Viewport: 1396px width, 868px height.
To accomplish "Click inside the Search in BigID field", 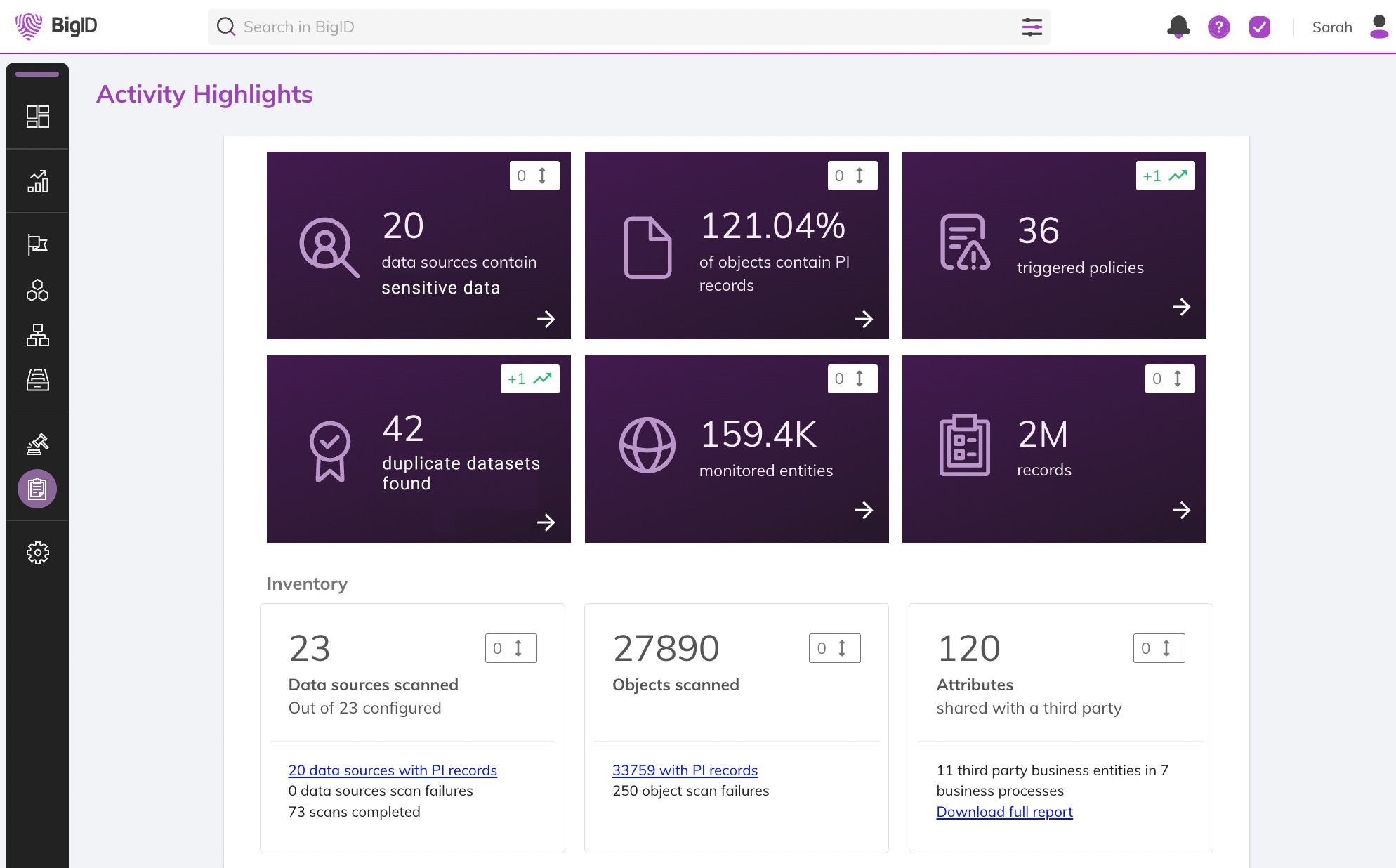I will 492,27.
